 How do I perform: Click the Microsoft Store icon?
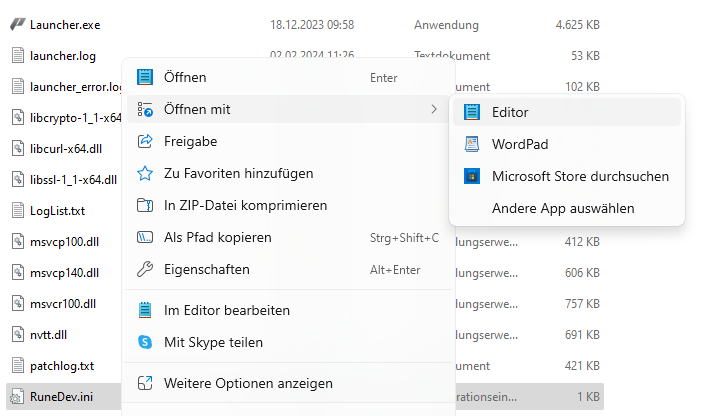(472, 176)
